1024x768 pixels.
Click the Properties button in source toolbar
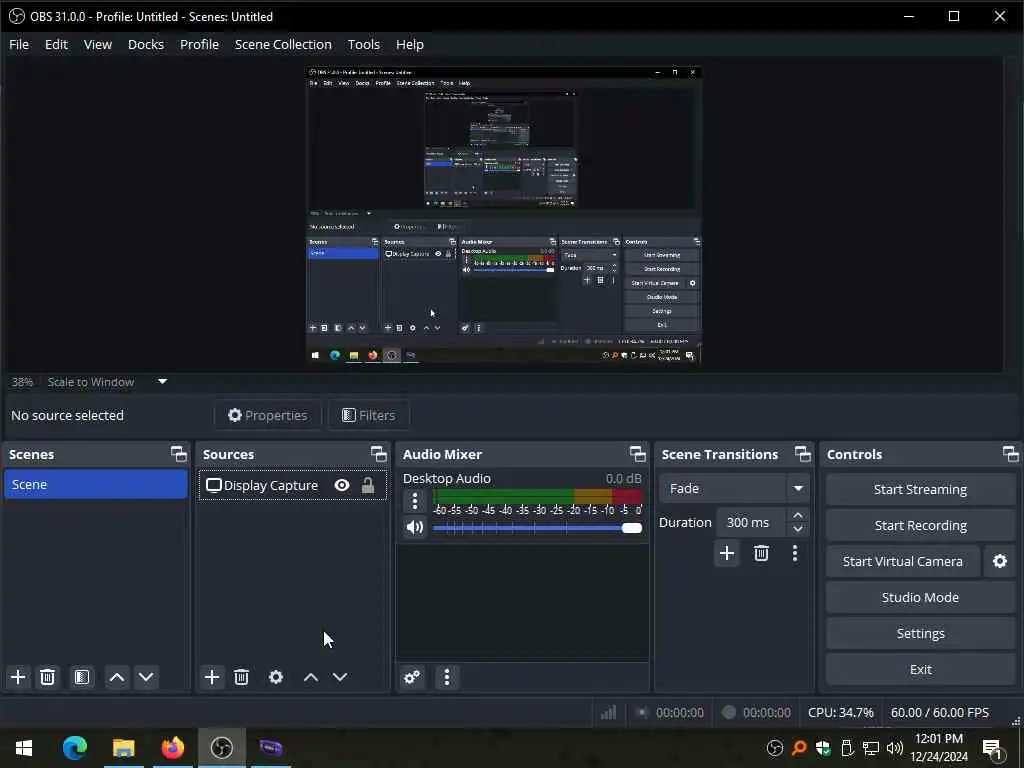pyautogui.click(x=268, y=415)
